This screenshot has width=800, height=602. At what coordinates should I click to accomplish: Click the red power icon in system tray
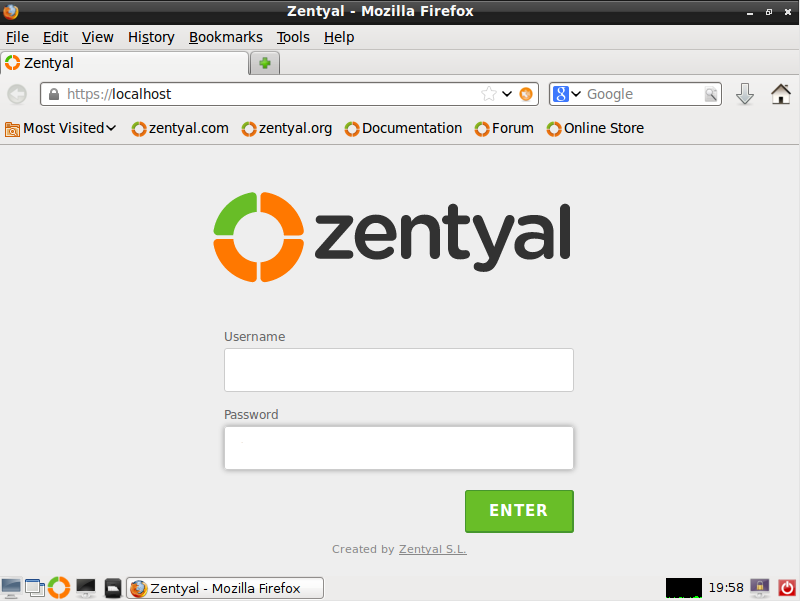pos(786,588)
